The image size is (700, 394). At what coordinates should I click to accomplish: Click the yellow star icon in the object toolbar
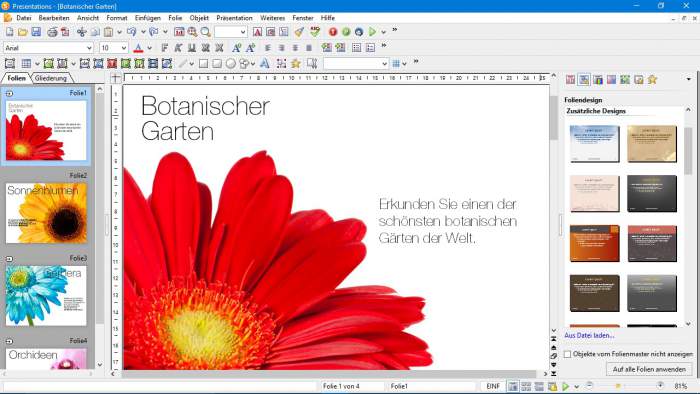click(296, 64)
